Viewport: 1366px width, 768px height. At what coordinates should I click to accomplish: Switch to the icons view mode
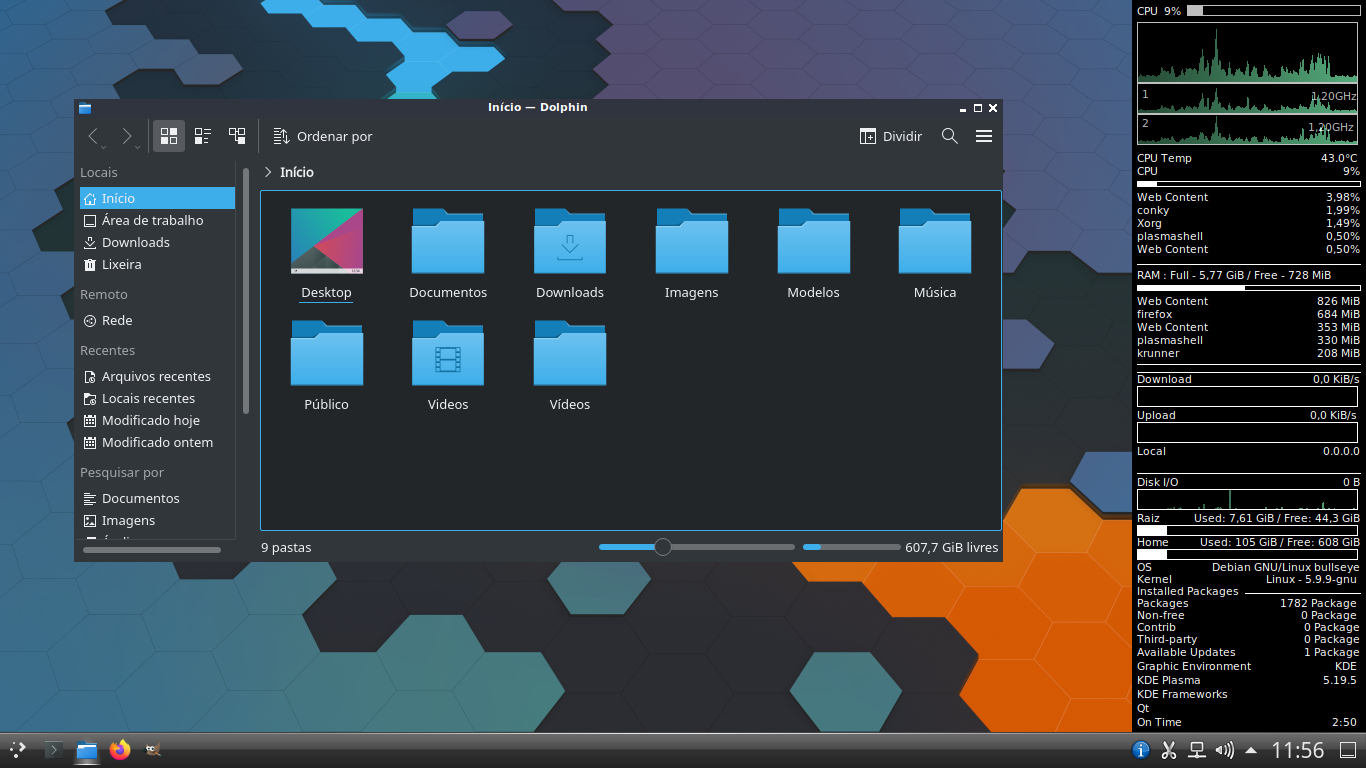tap(168, 136)
